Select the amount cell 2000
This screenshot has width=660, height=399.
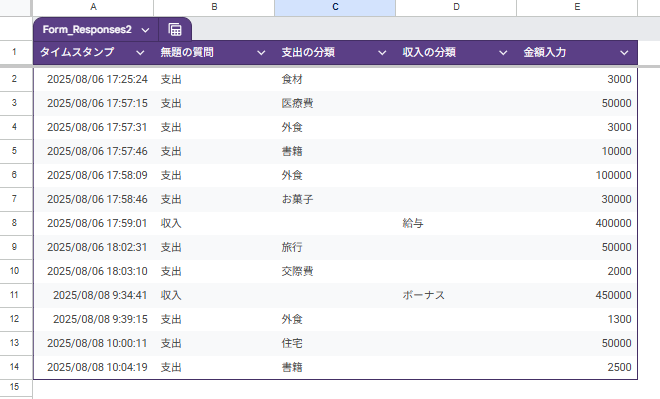pos(577,271)
